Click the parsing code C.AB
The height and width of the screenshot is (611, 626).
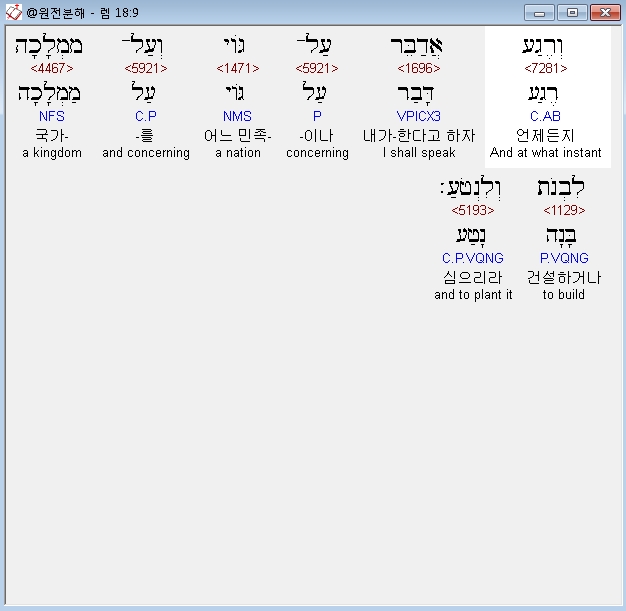pos(545,116)
